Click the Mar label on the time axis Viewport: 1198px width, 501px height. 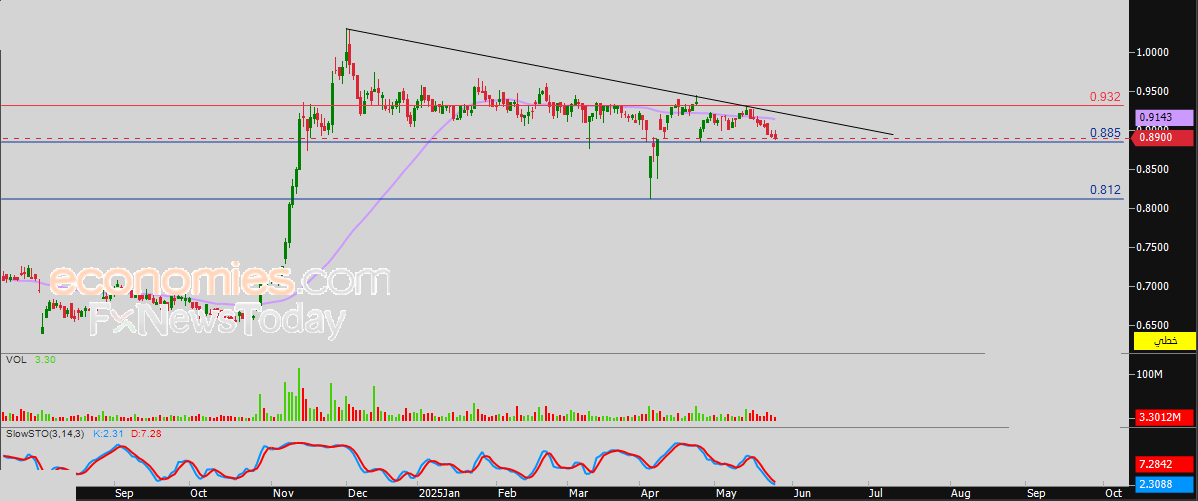(580, 493)
